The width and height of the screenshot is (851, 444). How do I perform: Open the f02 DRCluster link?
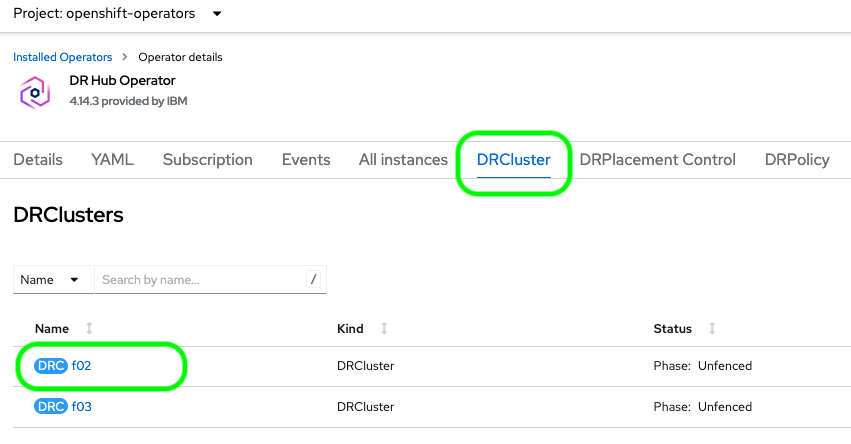tap(82, 366)
